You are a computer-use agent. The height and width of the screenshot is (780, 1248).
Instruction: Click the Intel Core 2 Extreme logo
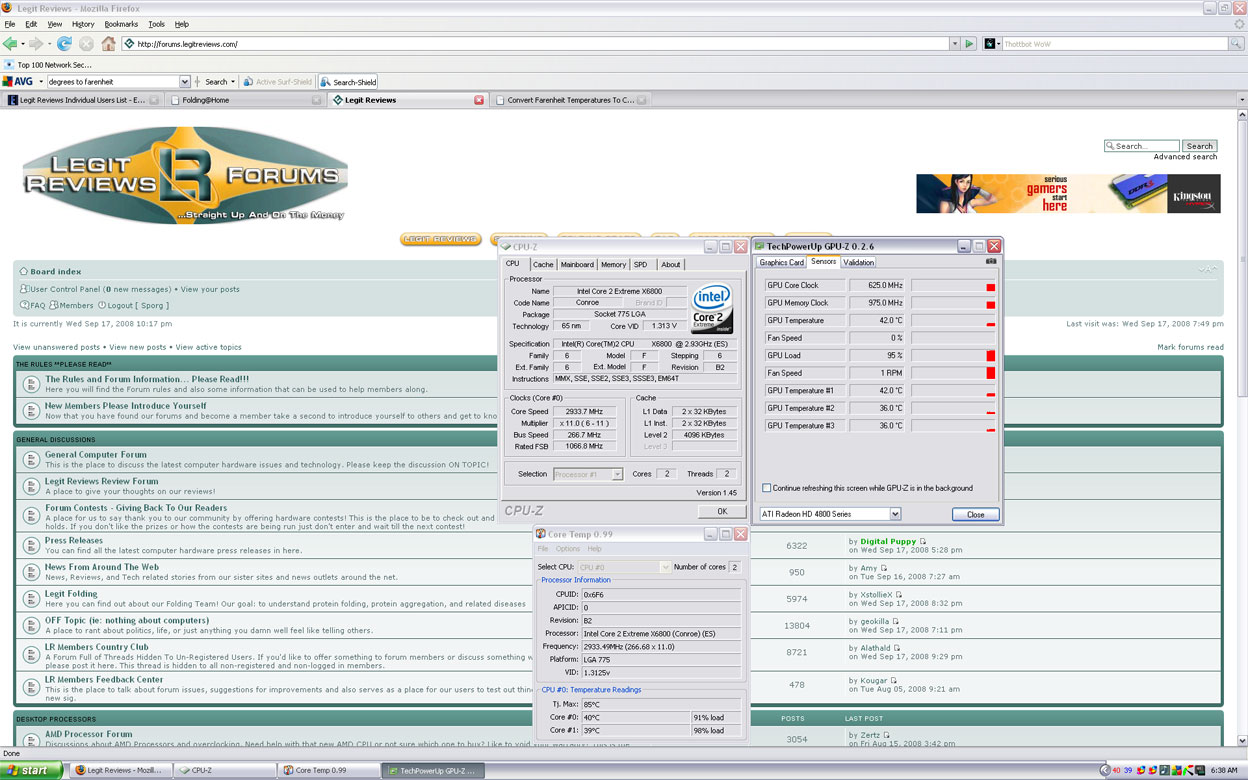click(712, 309)
